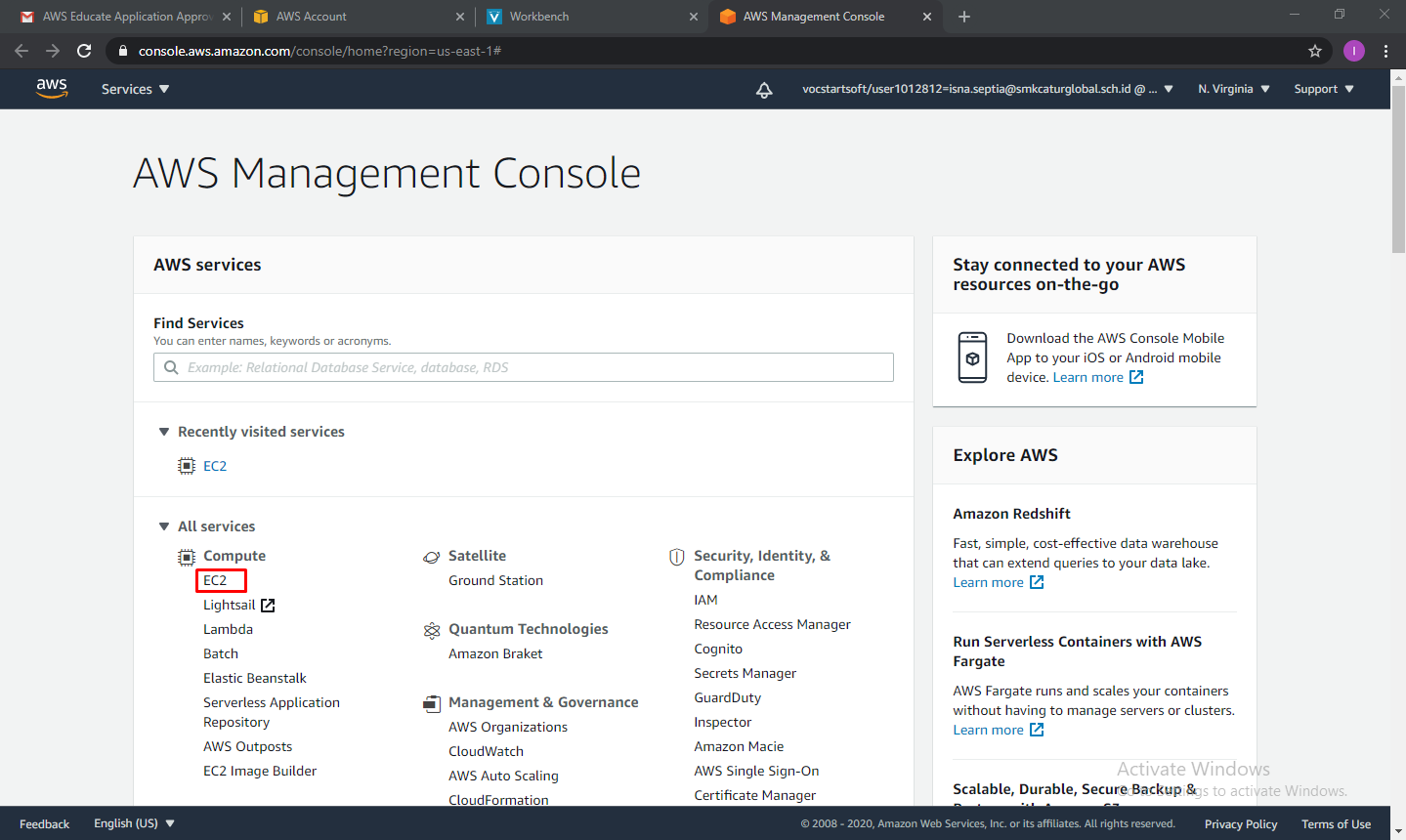This screenshot has height=840, width=1406.
Task: Click in the Find Services search field
Action: click(x=524, y=367)
